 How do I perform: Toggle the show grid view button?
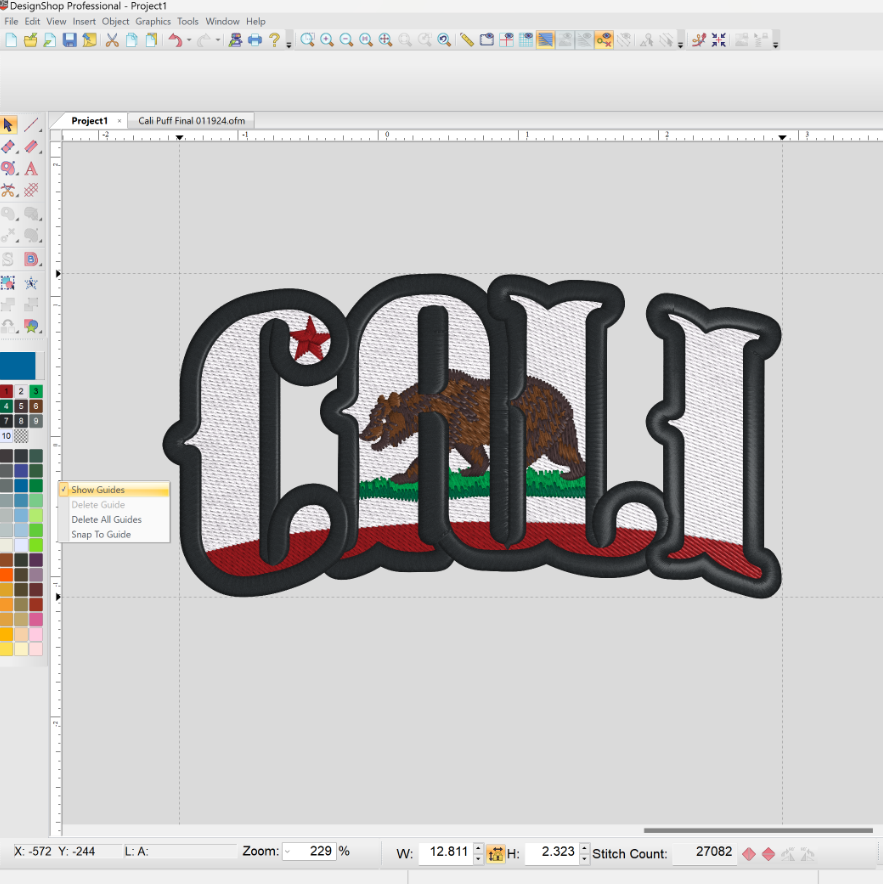[x=526, y=40]
